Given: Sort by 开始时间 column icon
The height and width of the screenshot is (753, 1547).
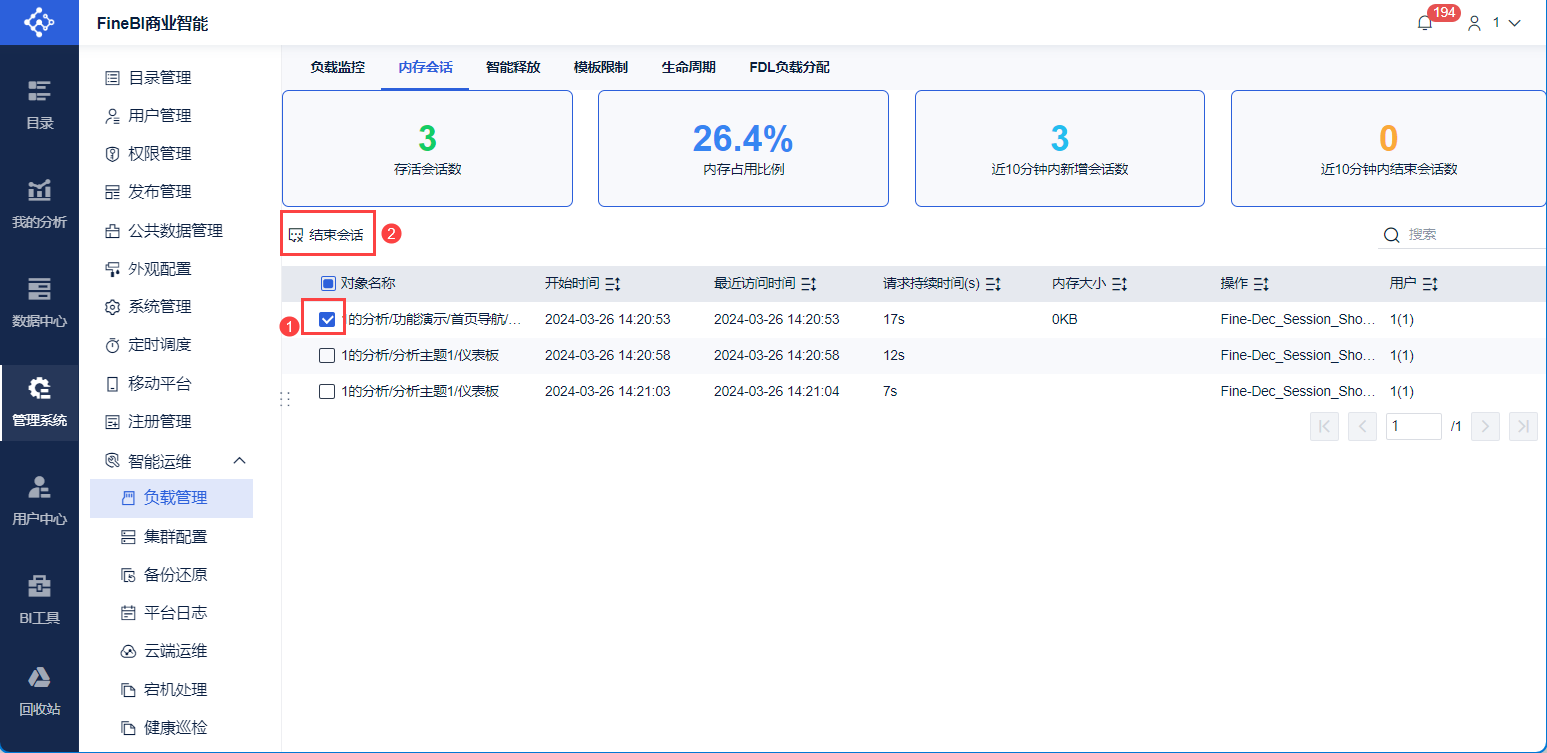Looking at the screenshot, I should click(x=613, y=284).
